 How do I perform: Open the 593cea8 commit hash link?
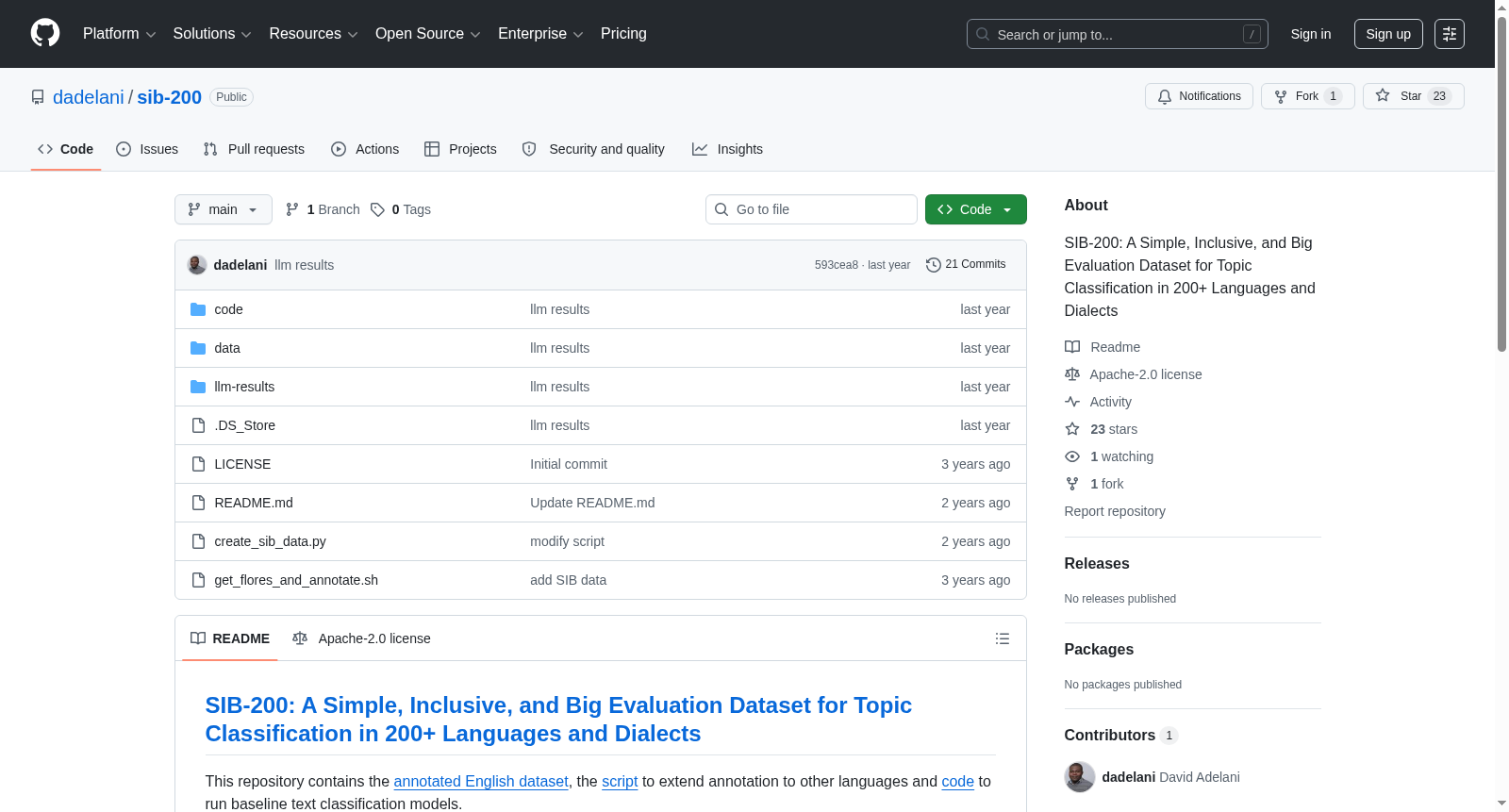point(837,265)
